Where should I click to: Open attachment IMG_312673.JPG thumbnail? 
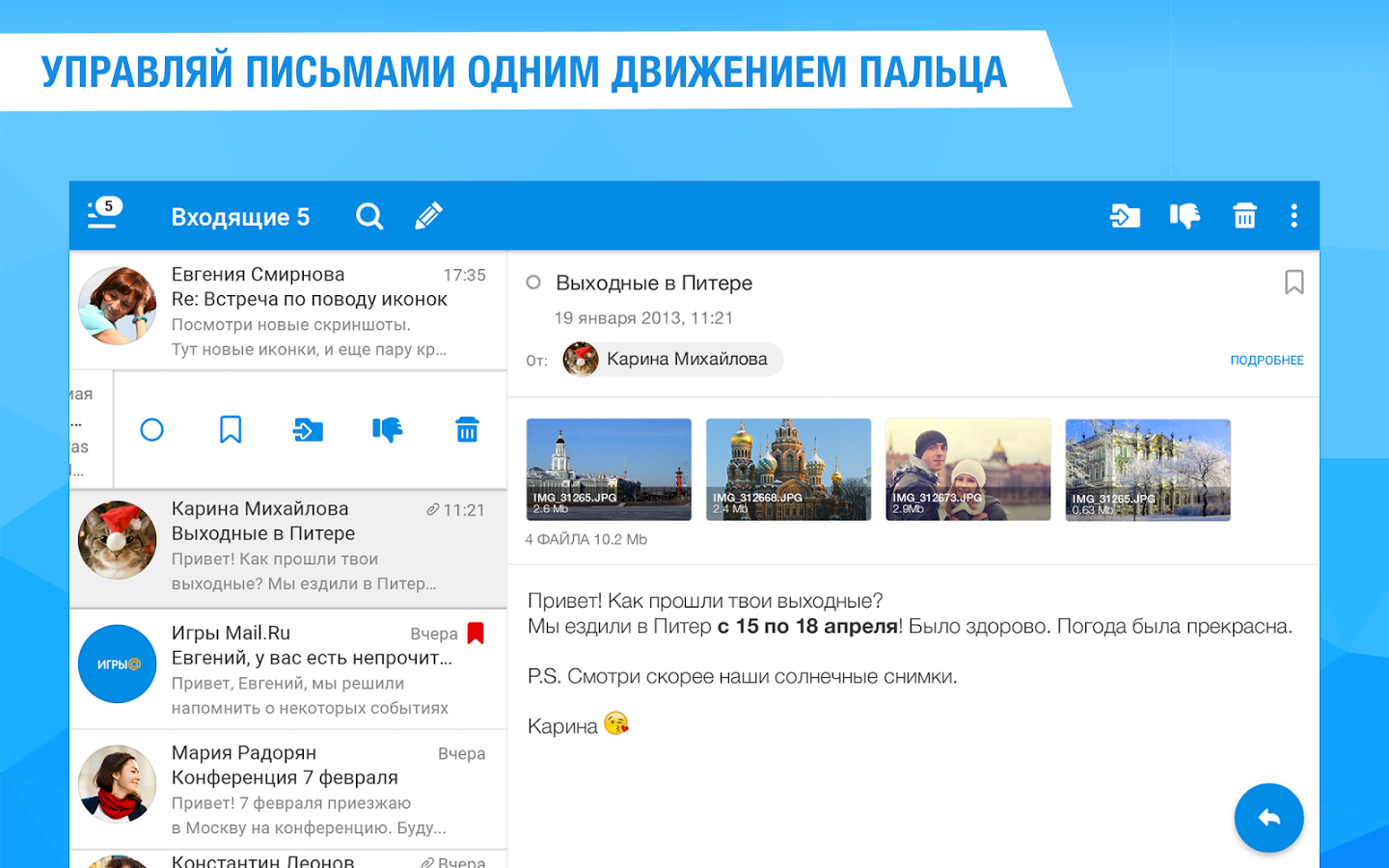click(x=967, y=470)
